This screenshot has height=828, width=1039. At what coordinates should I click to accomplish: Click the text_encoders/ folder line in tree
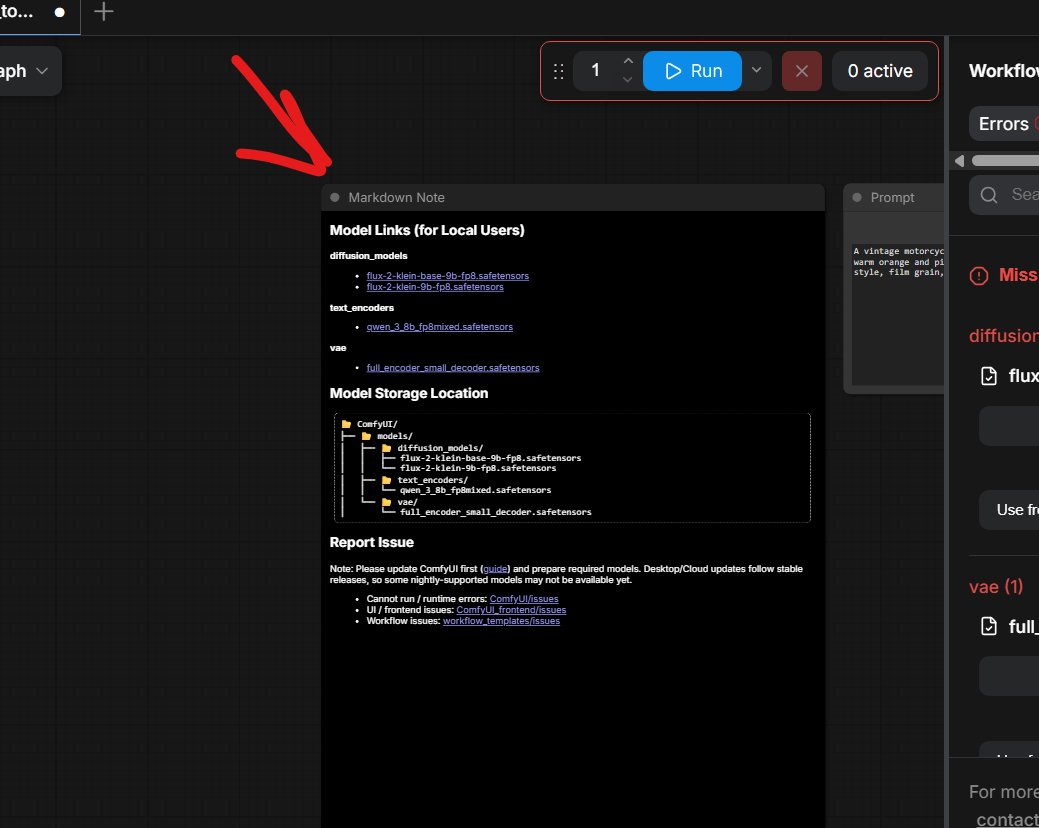425,480
